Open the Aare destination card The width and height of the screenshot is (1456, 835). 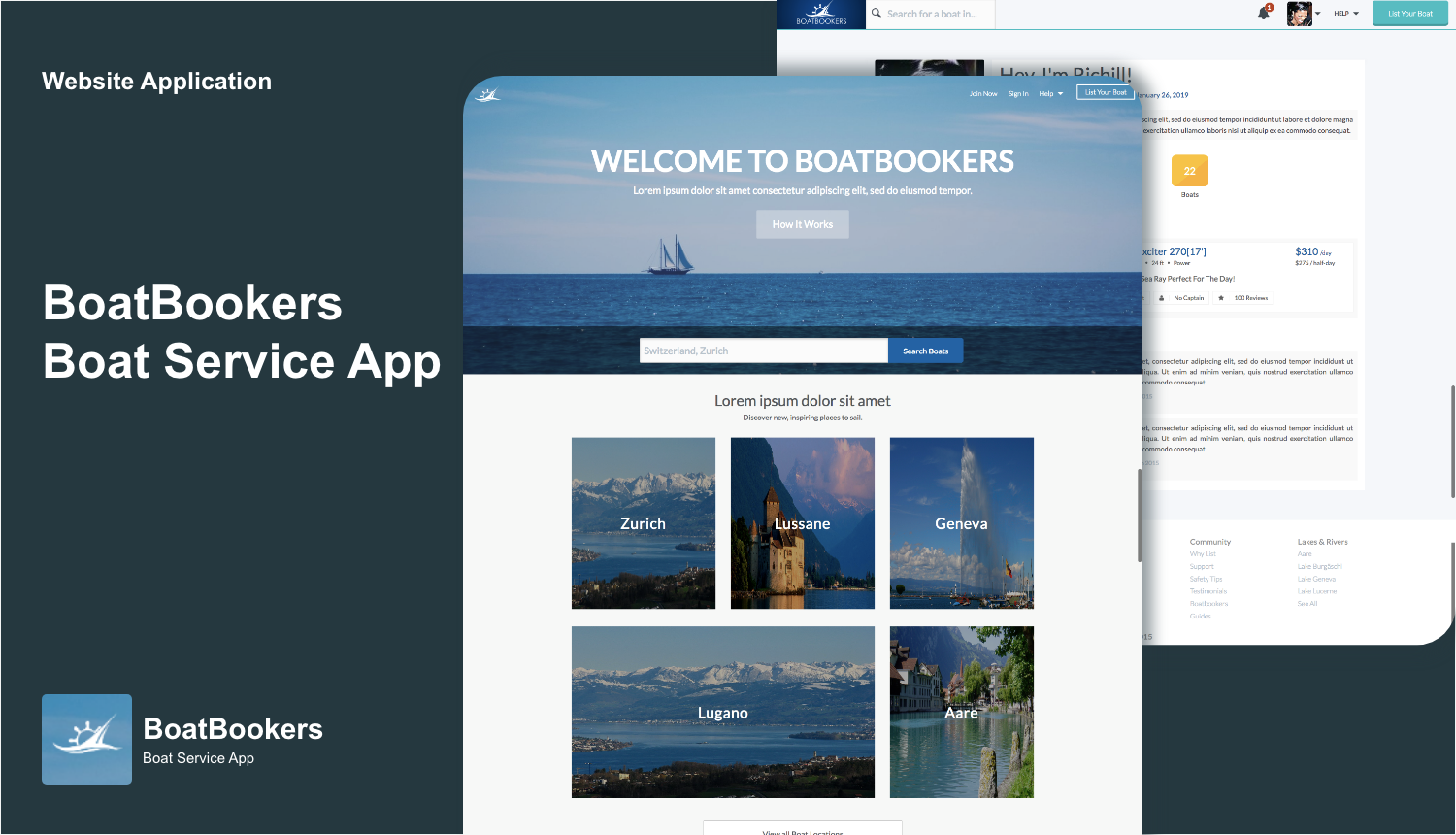[962, 713]
